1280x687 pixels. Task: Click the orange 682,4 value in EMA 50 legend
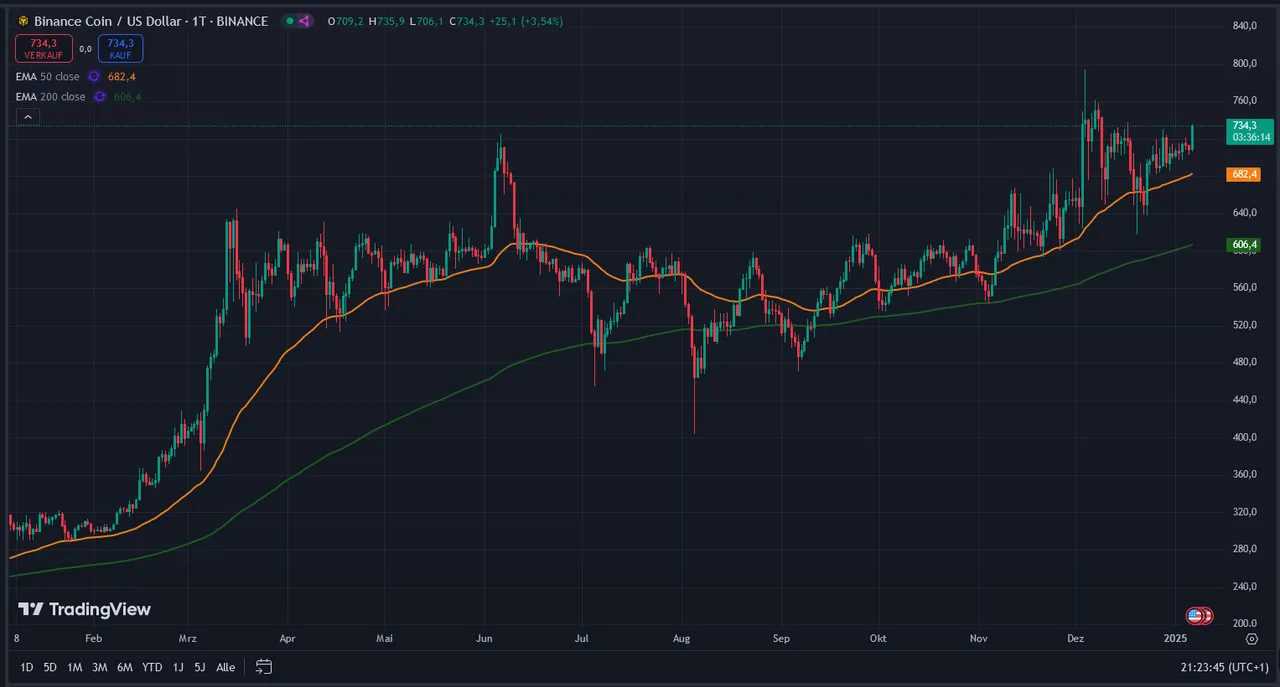[122, 76]
